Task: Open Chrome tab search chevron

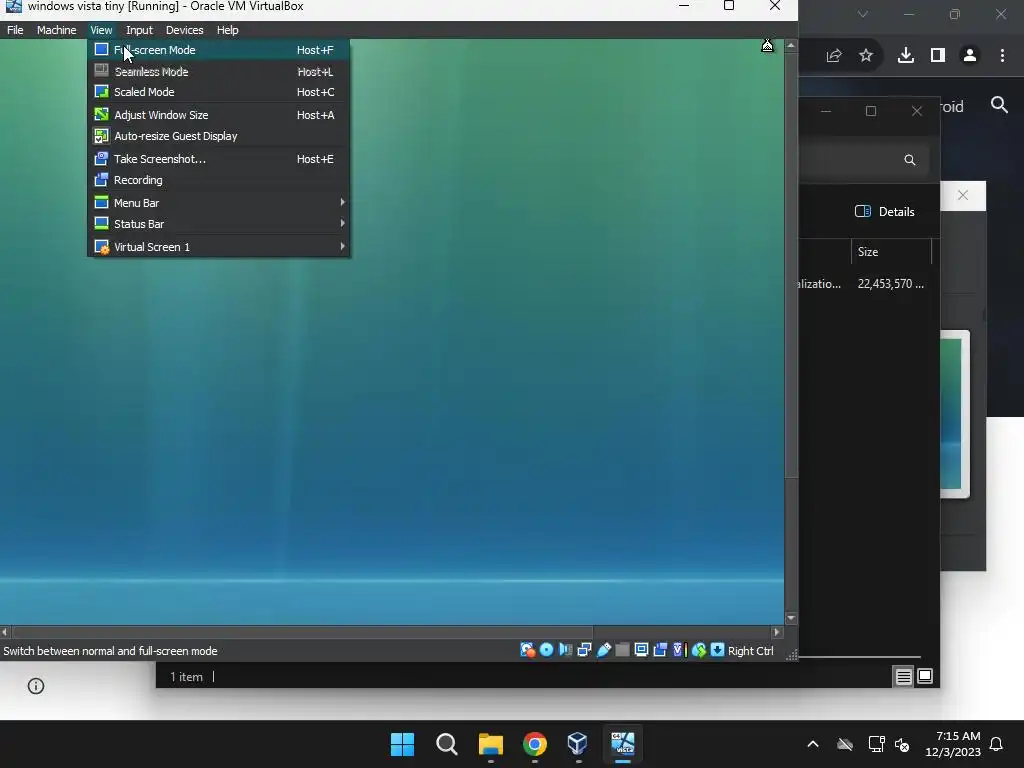Action: (x=863, y=14)
